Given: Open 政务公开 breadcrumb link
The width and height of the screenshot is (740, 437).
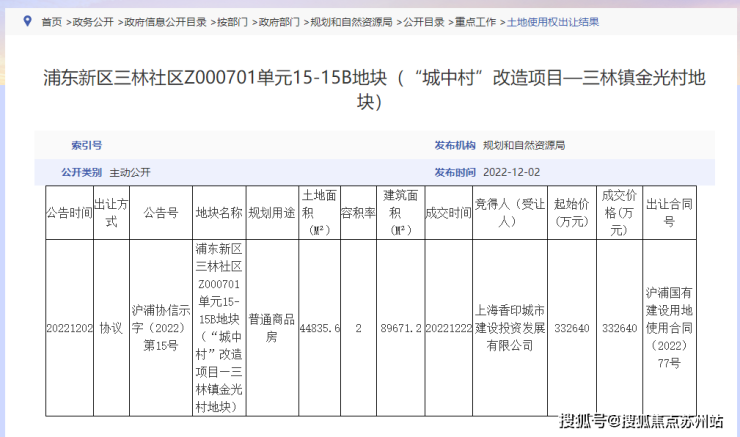Looking at the screenshot, I should coord(91,21).
